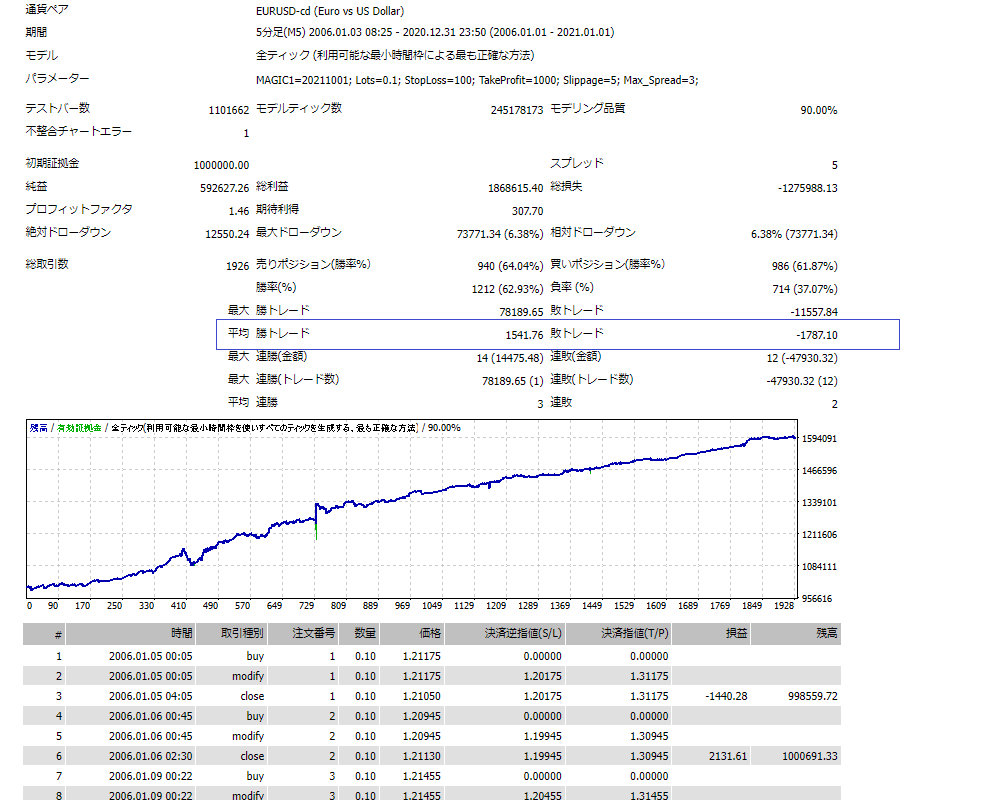The height and width of the screenshot is (800, 1000).
Task: Click the '残高' chart legend label
Action: 38,427
